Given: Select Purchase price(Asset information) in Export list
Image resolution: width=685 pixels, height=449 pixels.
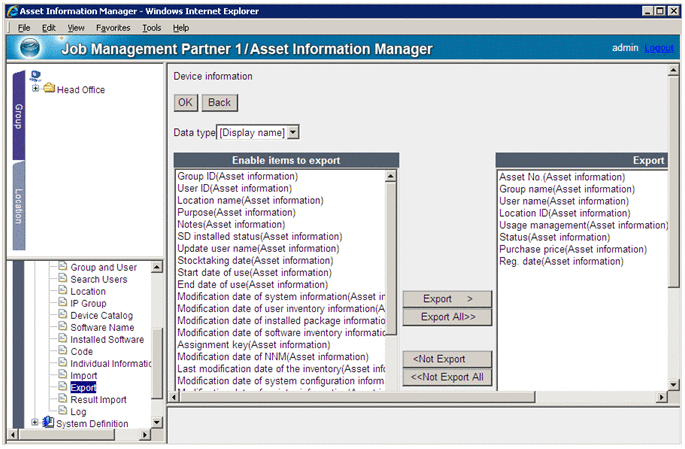Looking at the screenshot, I should click(x=573, y=249).
